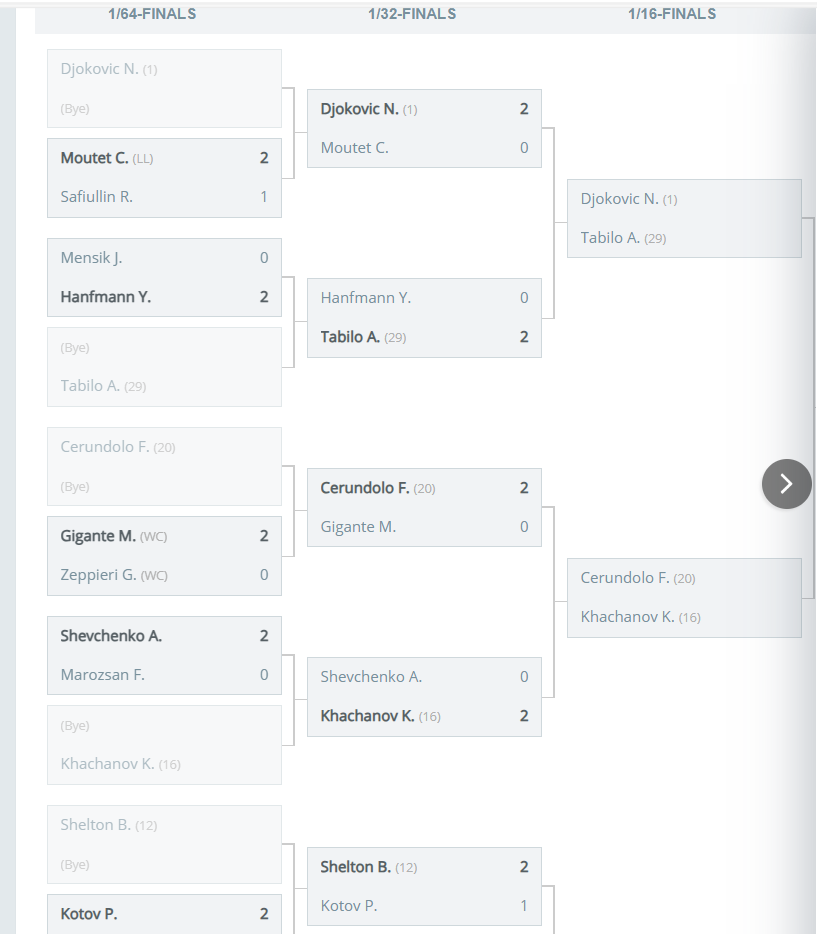Open Shelton B. vs Kotov P. match
817x934 pixels.
coord(424,886)
